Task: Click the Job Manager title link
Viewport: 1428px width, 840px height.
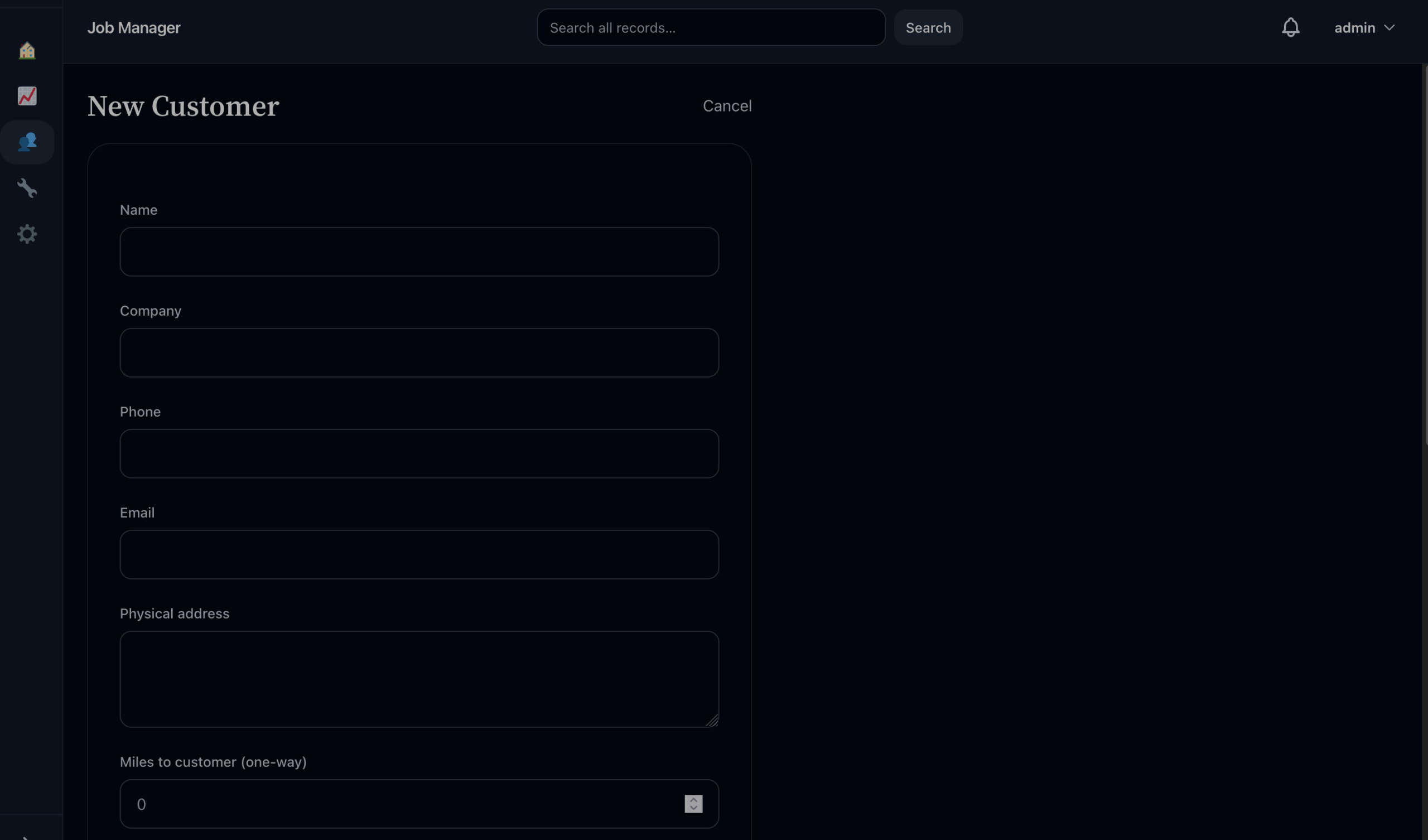Action: (134, 28)
